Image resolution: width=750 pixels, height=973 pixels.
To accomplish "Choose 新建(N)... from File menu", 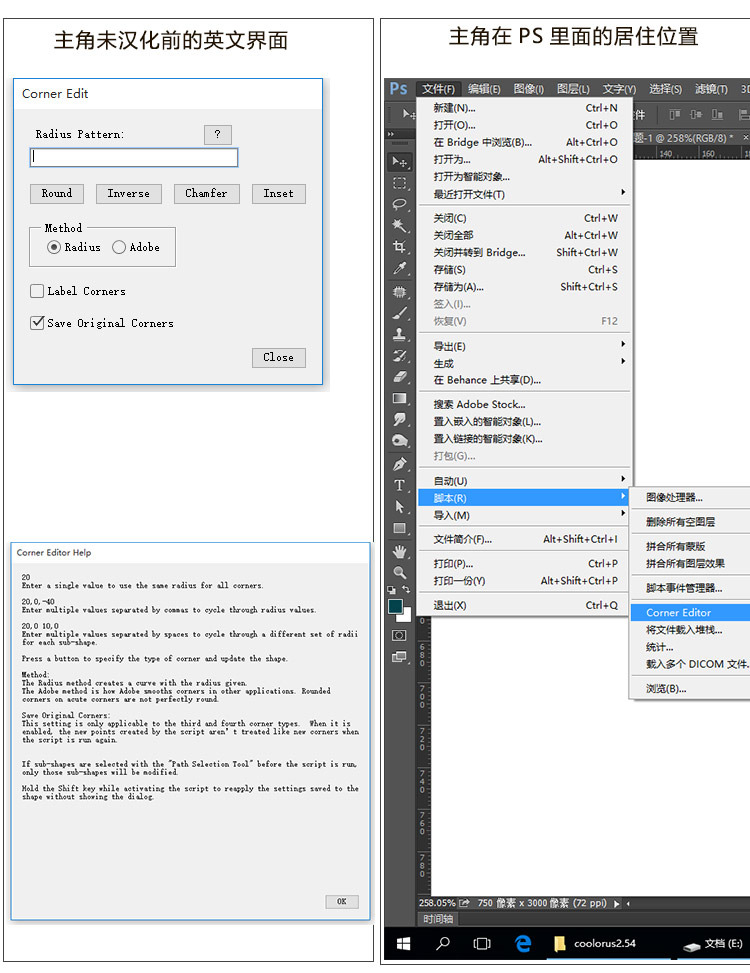I will [525, 108].
